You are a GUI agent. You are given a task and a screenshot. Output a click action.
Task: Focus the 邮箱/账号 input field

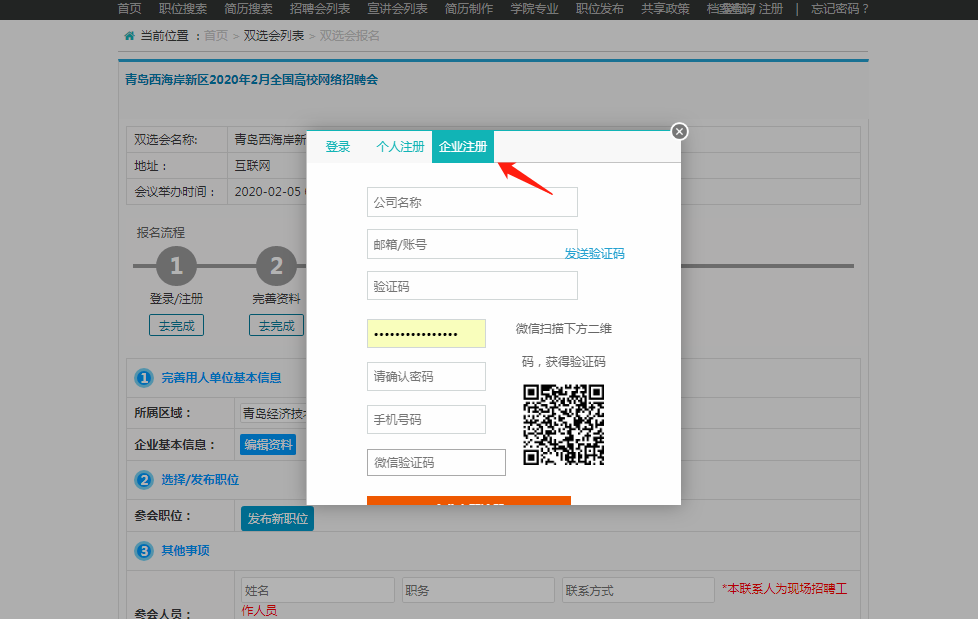coord(472,244)
